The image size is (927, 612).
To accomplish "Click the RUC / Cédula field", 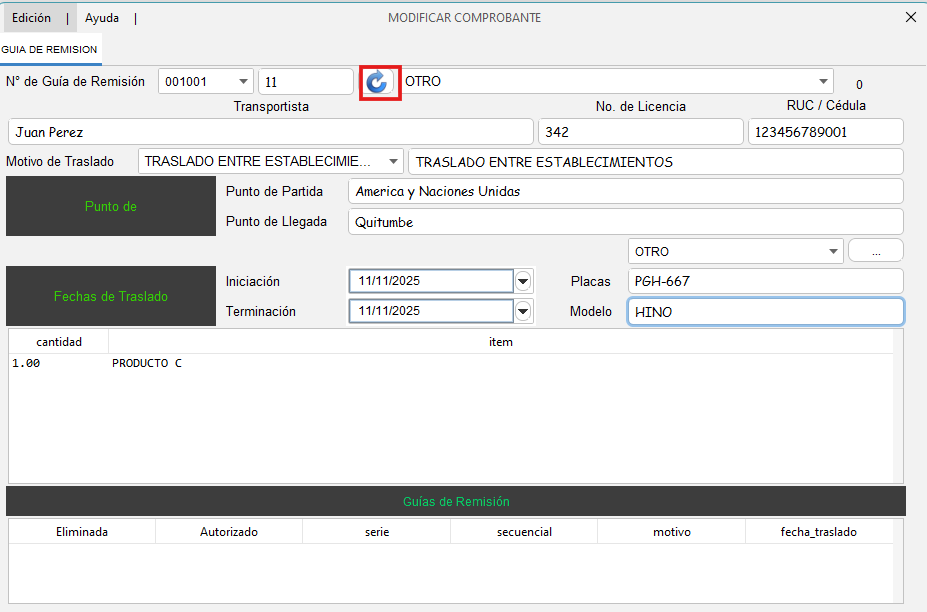I will (x=825, y=132).
